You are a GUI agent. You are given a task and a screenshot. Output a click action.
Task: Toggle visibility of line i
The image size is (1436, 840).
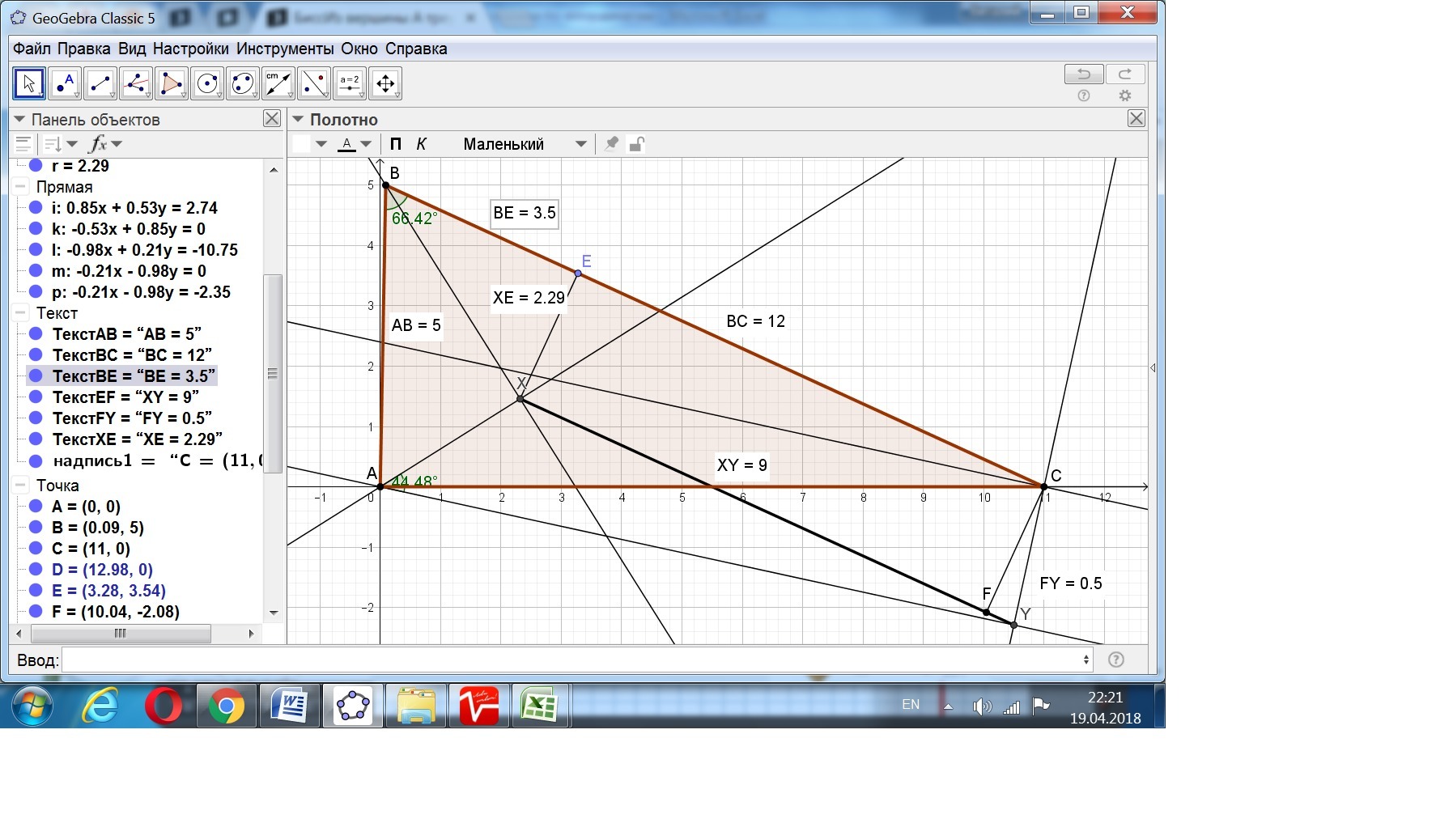[x=36, y=208]
